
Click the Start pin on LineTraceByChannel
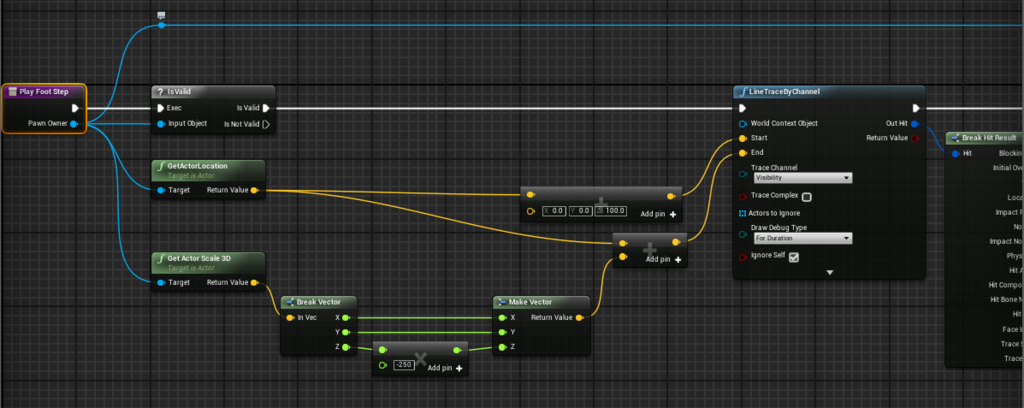pos(742,138)
